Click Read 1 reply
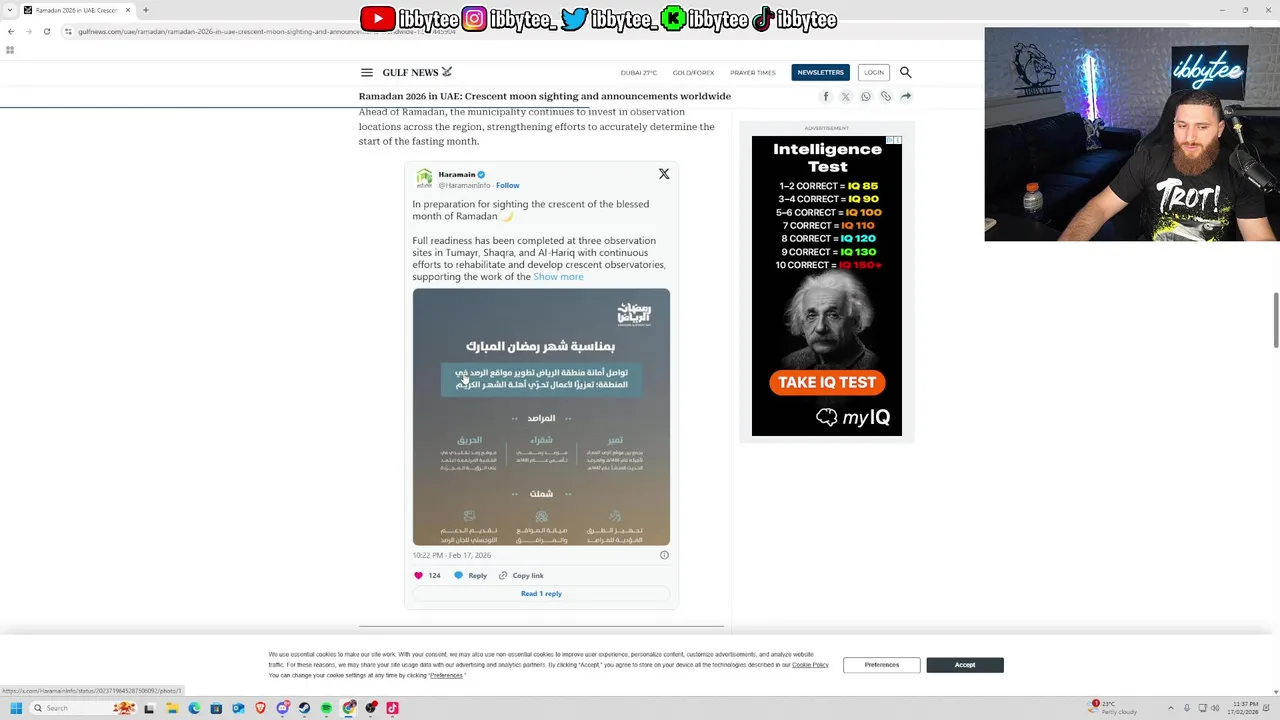1280x720 pixels. click(541, 594)
